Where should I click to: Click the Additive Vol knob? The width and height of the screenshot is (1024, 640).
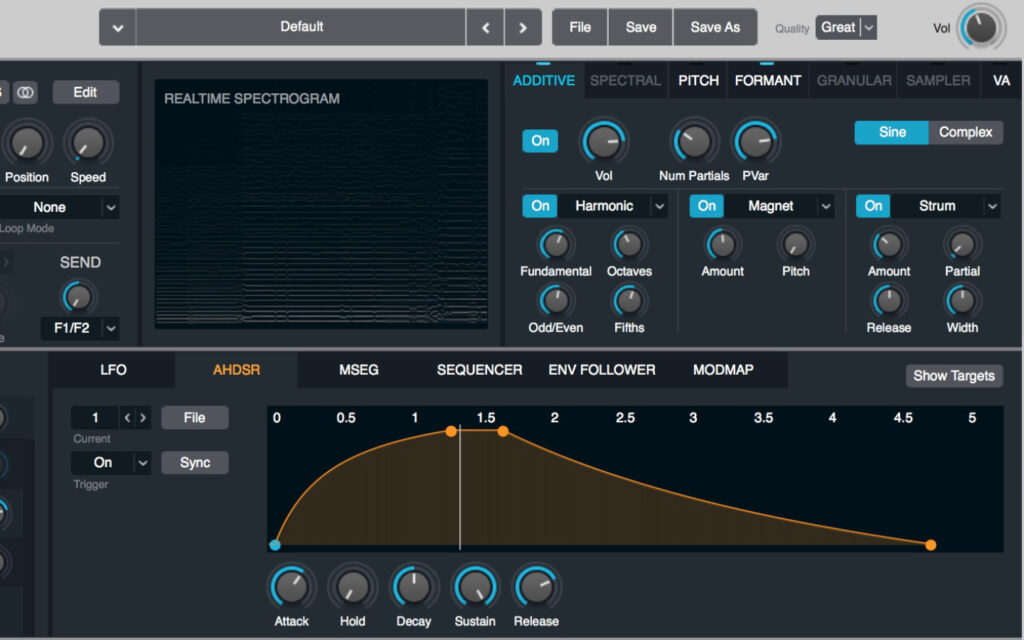tap(603, 142)
